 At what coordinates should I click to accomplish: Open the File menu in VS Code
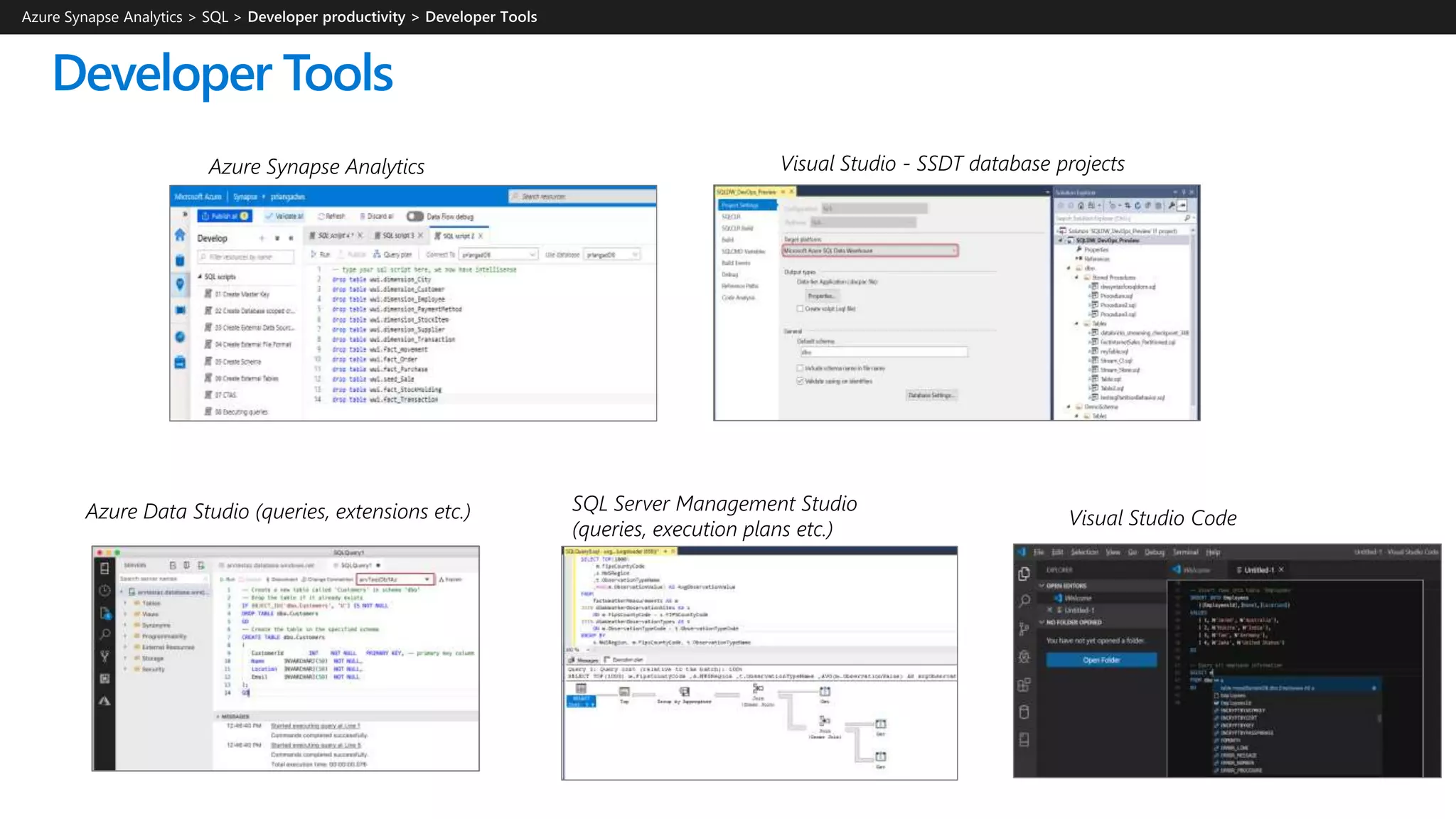click(1039, 552)
